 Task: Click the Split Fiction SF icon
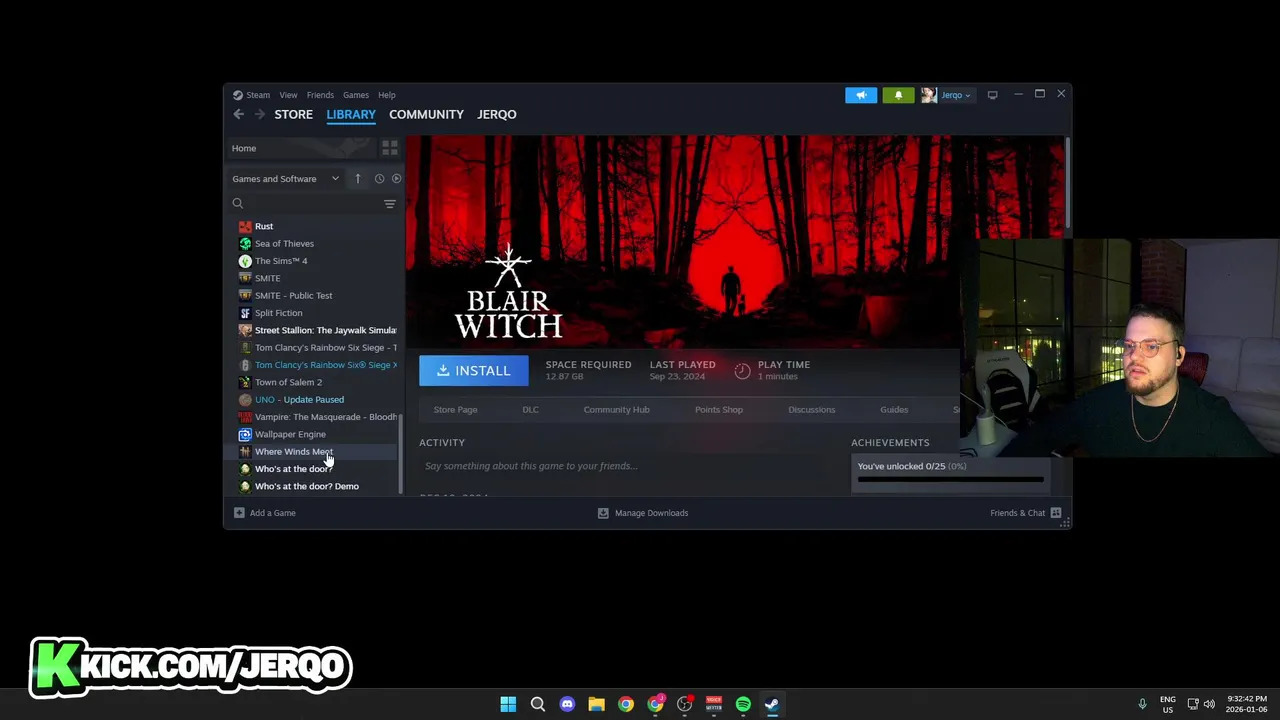coord(245,313)
